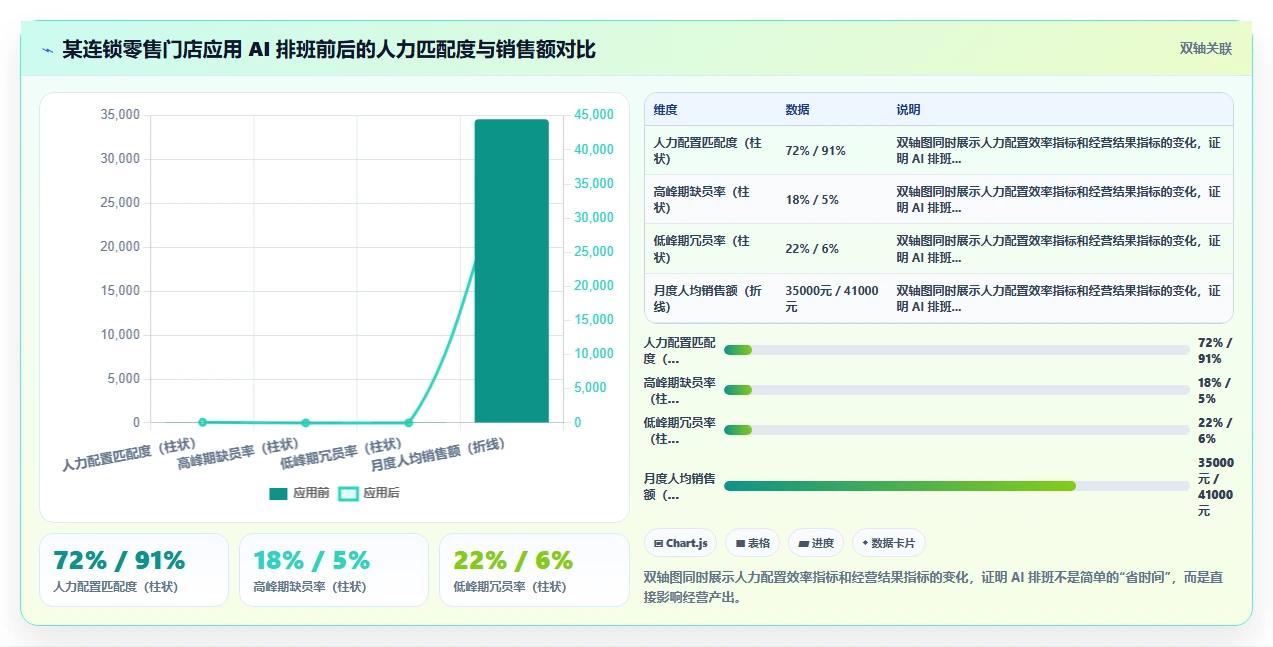Click the 表格 tag chip

753,543
